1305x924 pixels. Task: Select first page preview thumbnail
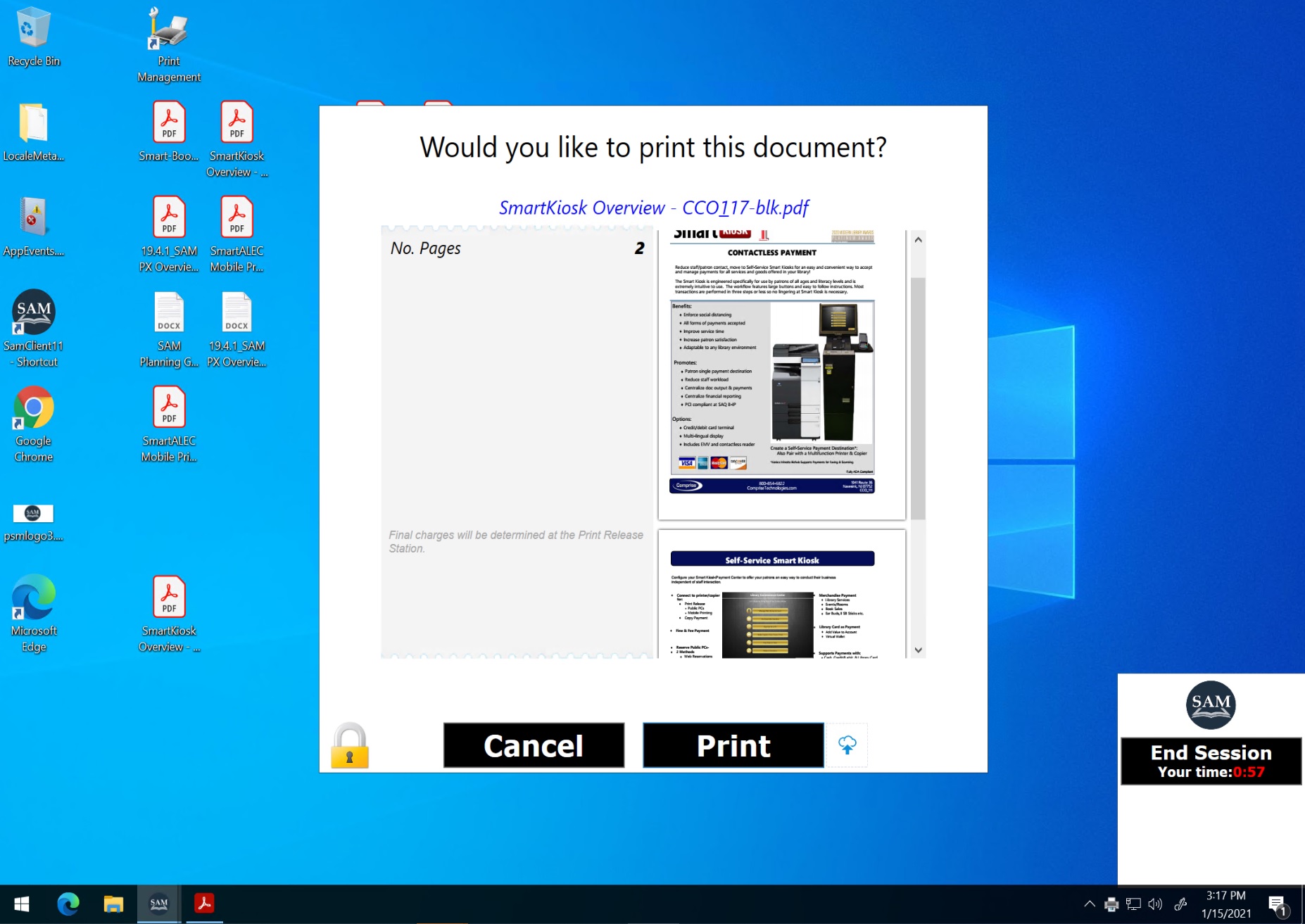click(781, 373)
